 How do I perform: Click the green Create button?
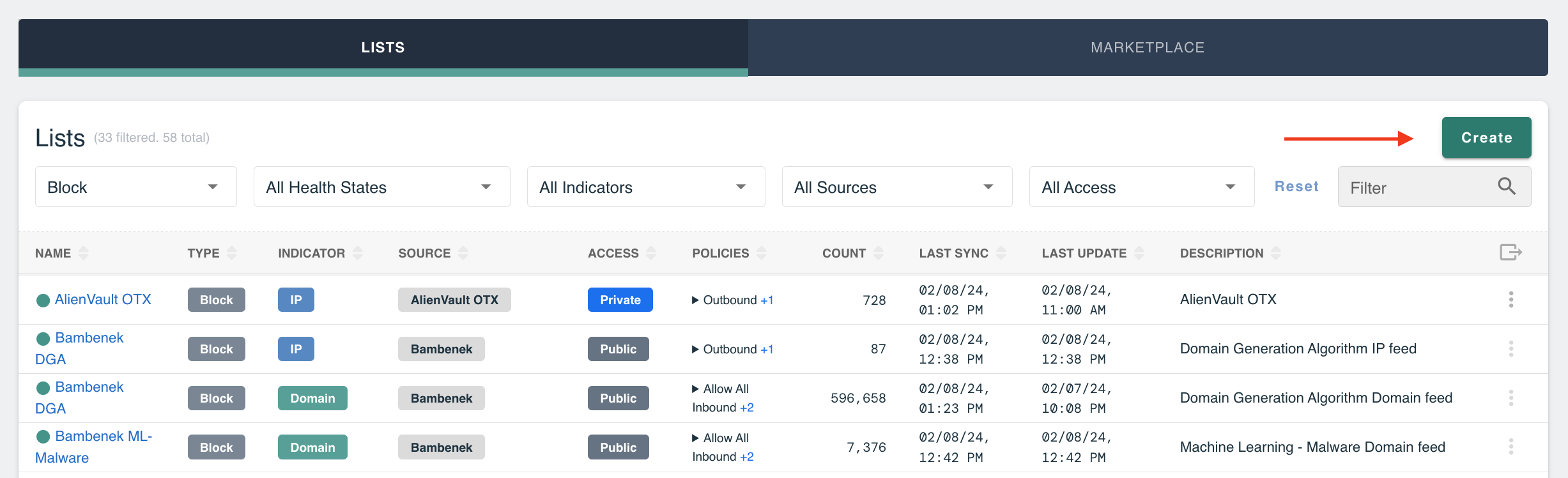(1486, 137)
